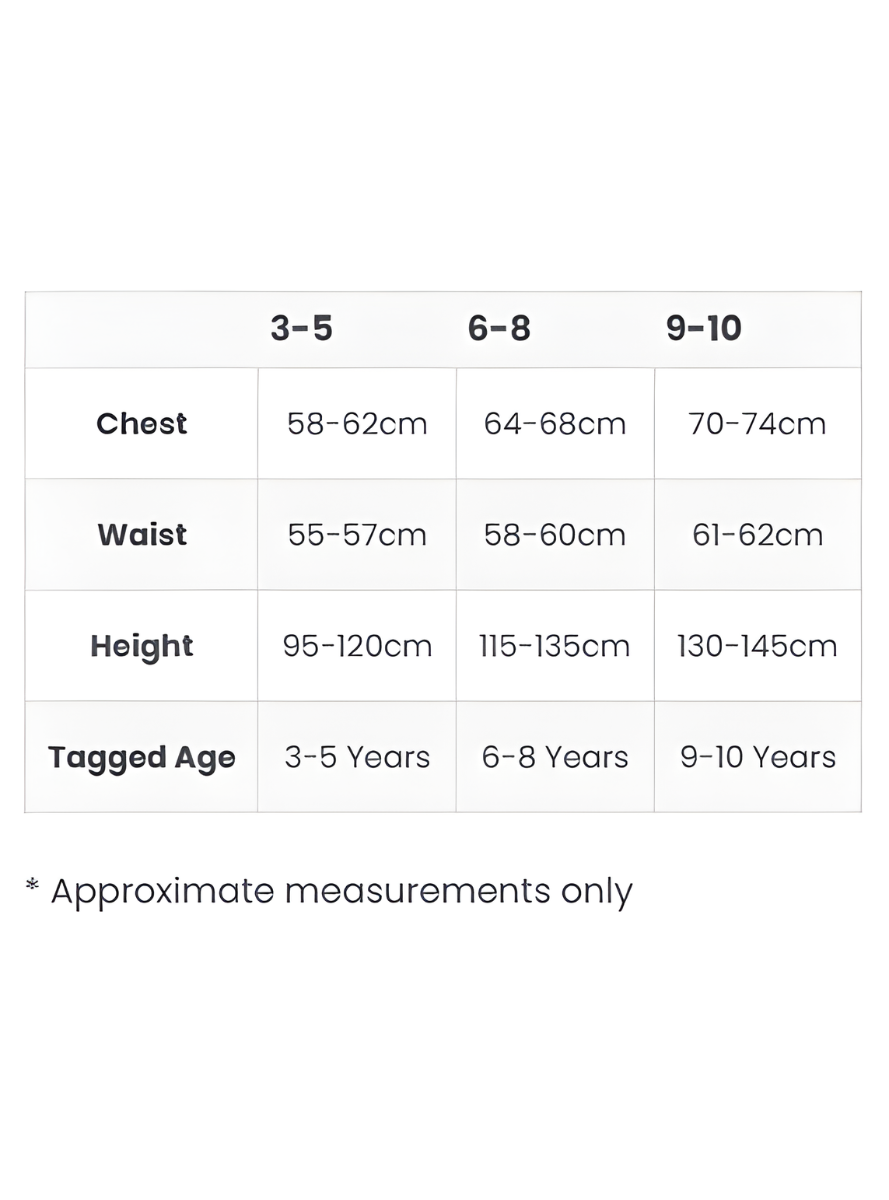Viewport: 889px width, 1200px height.
Task: Select the 61-62cm waist cell
Action: click(757, 535)
